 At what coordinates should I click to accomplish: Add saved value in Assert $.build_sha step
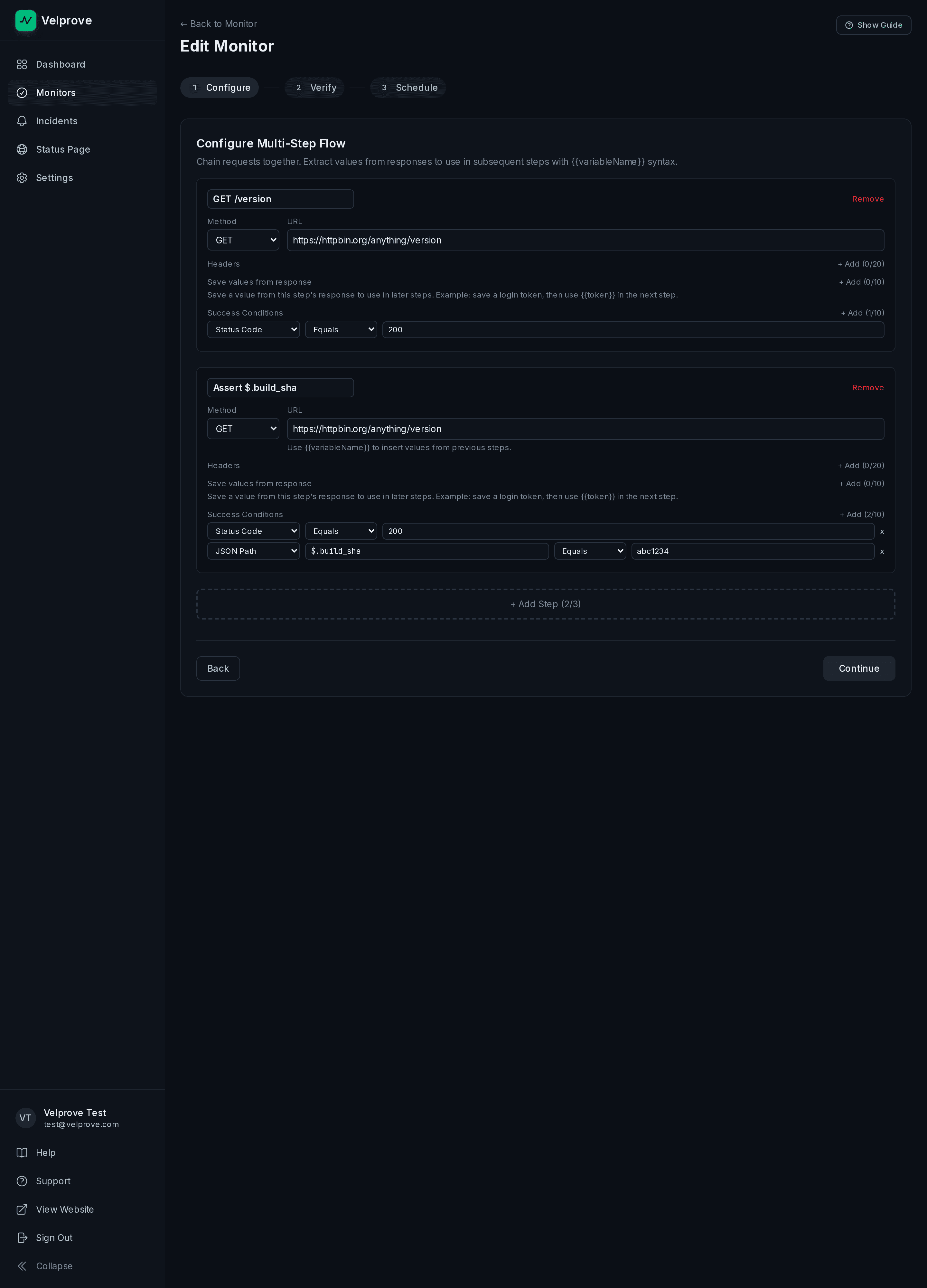click(x=861, y=484)
